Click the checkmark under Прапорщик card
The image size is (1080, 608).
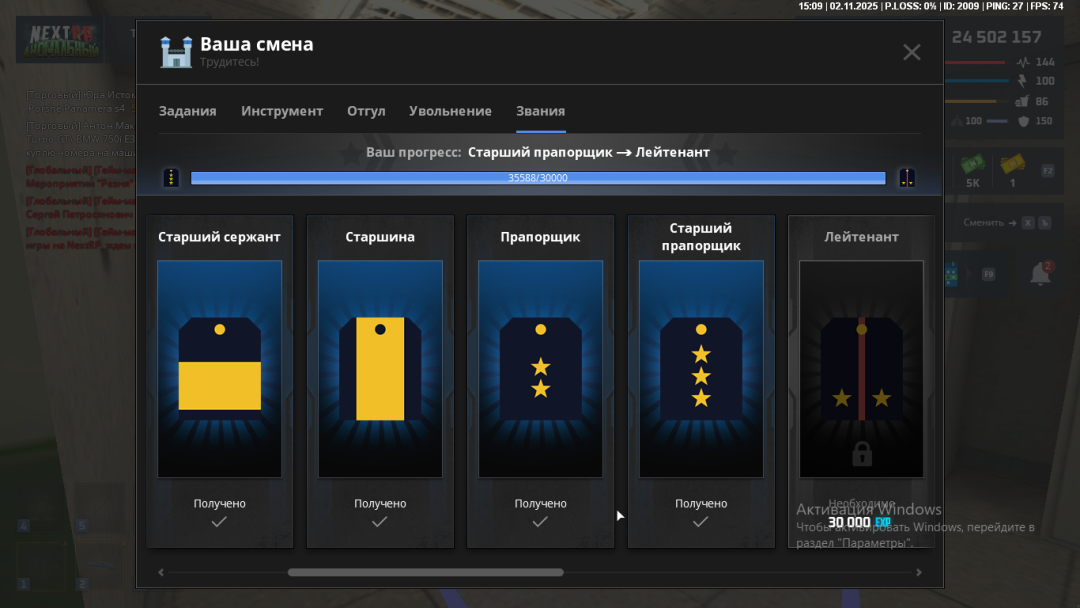click(x=540, y=521)
